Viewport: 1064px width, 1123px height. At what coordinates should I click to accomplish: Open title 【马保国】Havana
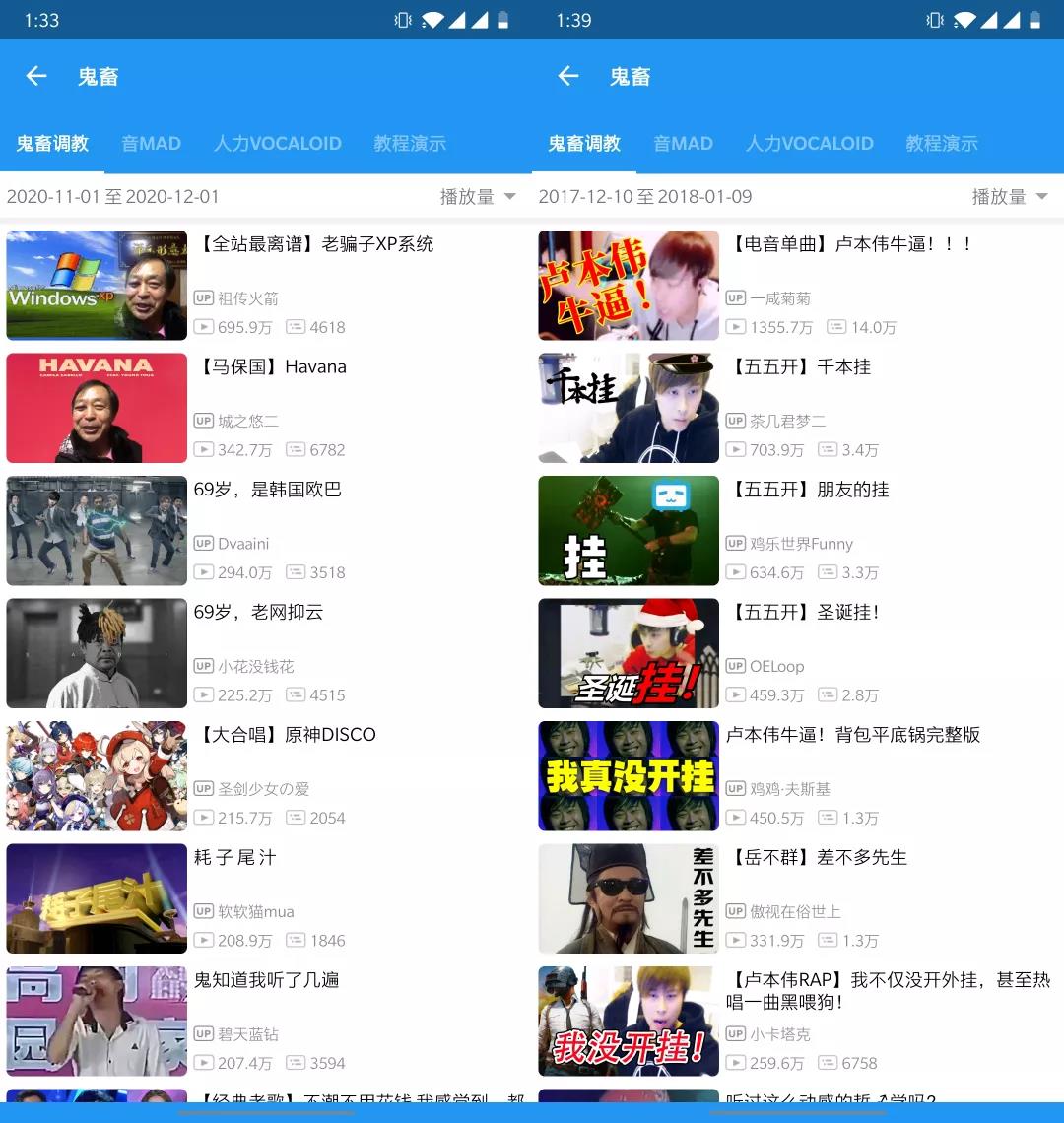point(271,366)
